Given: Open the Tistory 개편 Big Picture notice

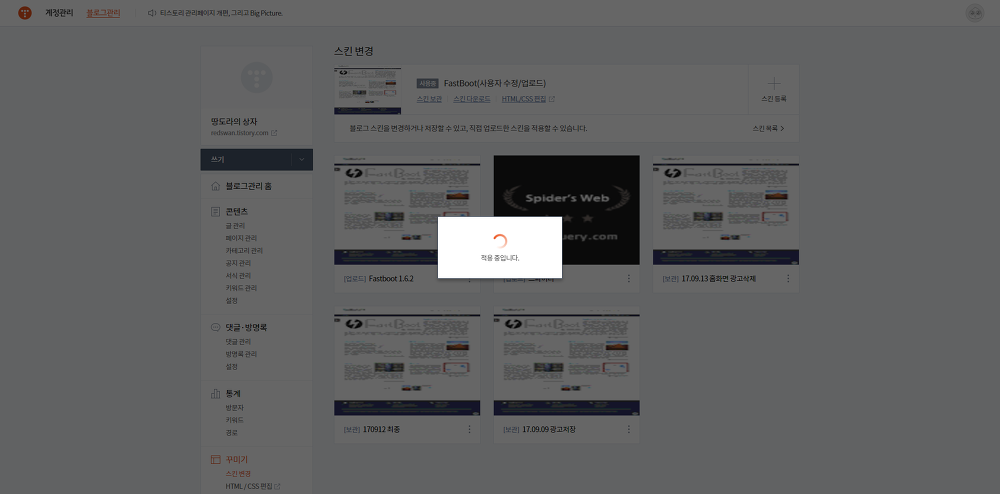Looking at the screenshot, I should pyautogui.click(x=221, y=13).
